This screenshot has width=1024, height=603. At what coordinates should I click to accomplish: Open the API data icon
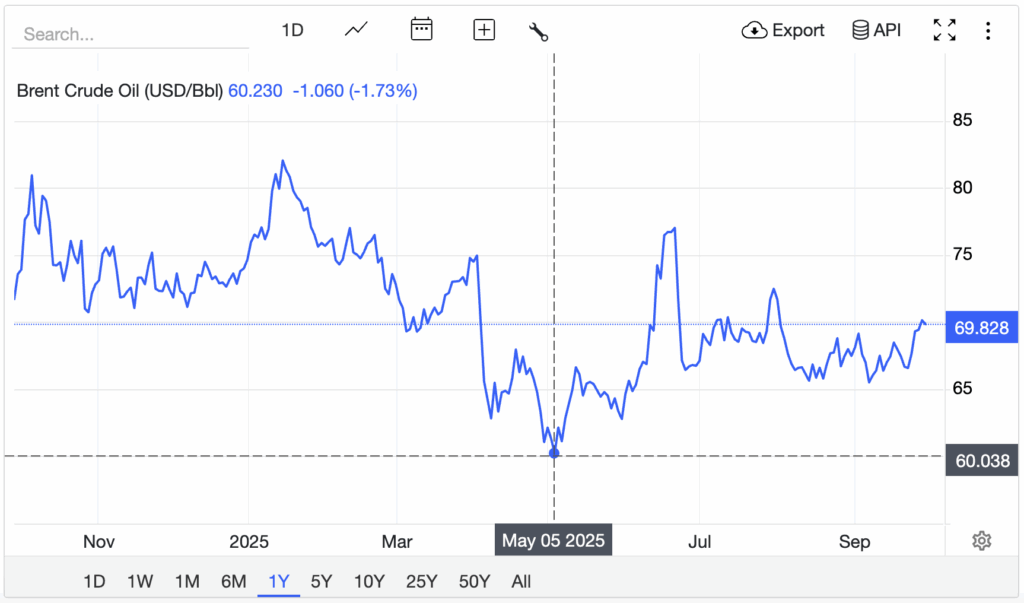tap(858, 29)
